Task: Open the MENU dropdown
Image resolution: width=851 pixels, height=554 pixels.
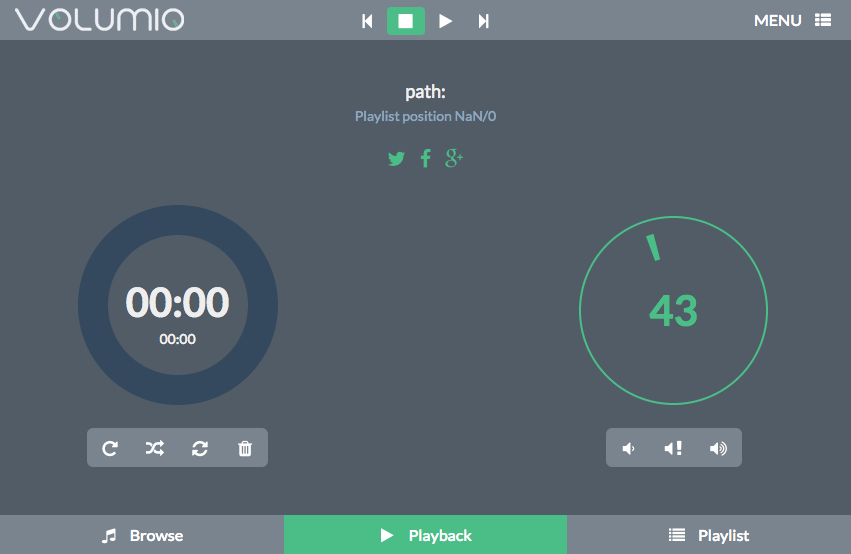Action: coord(792,20)
